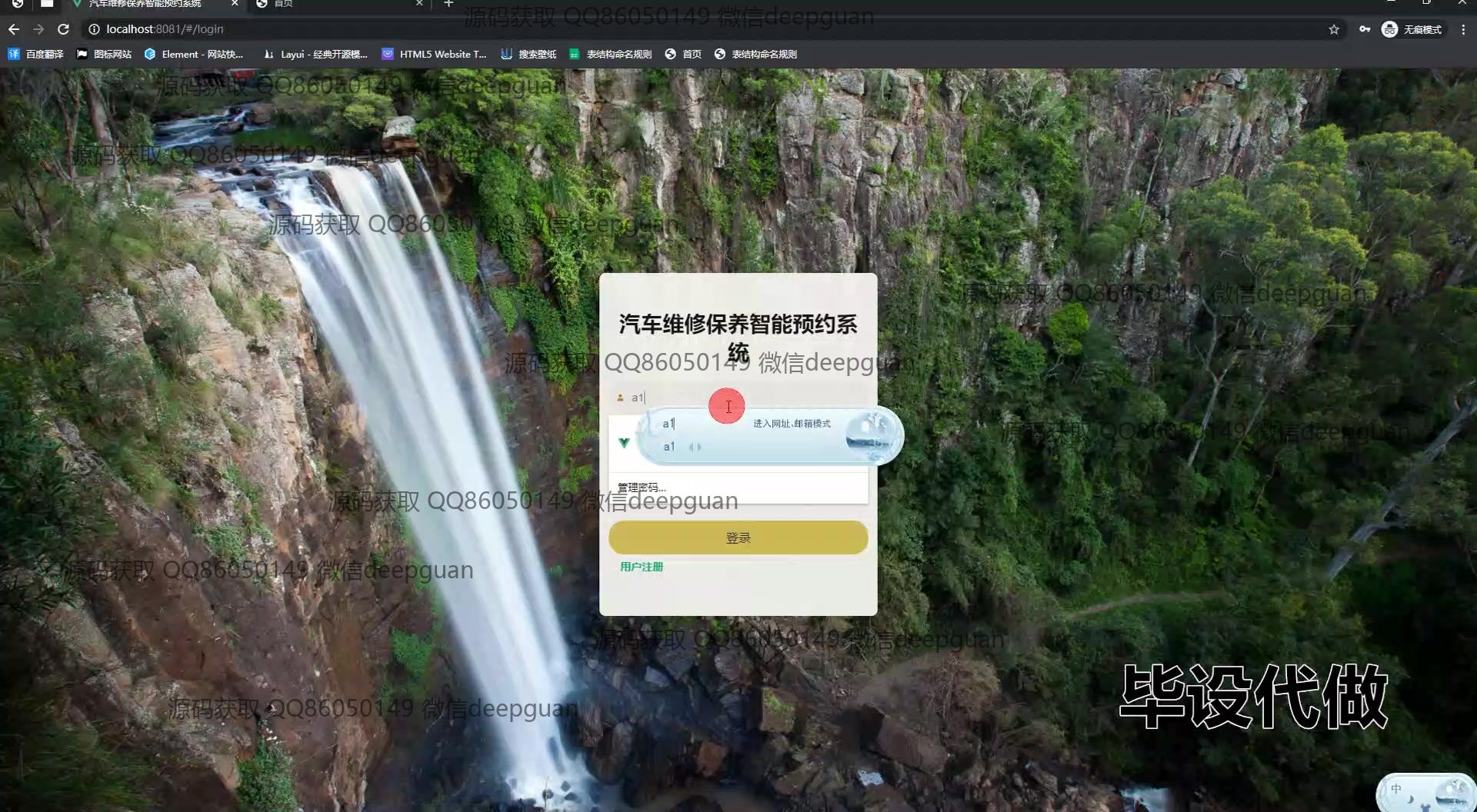
Task: Open the 百度翻译 bookmark
Action: point(36,54)
